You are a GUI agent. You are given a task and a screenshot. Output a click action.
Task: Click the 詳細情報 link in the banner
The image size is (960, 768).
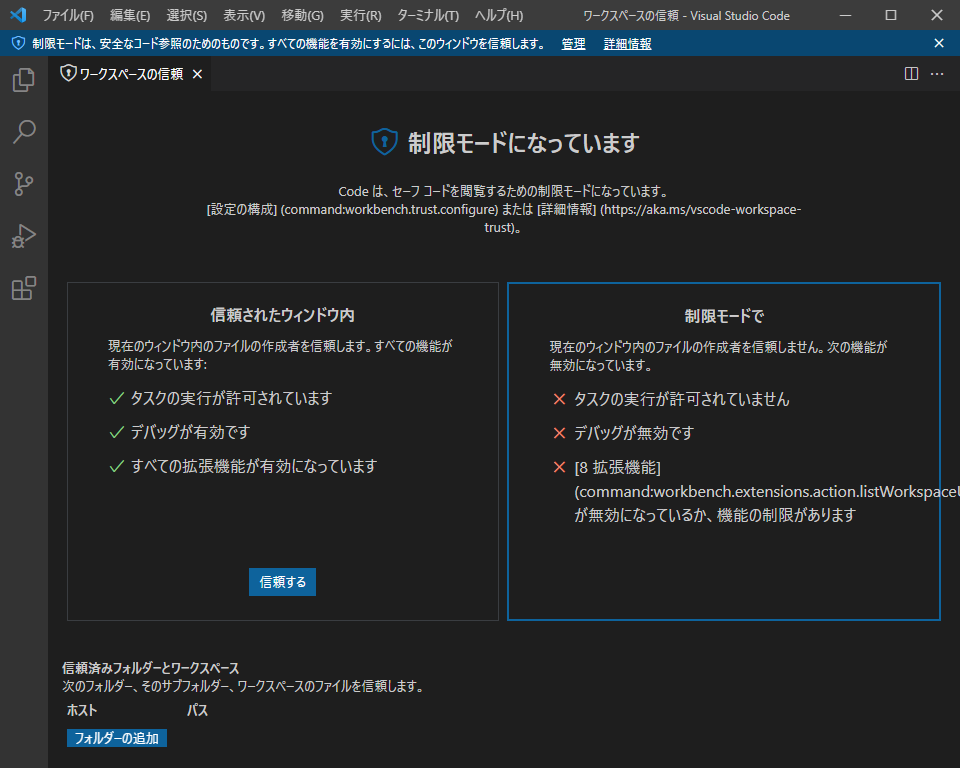pos(628,44)
